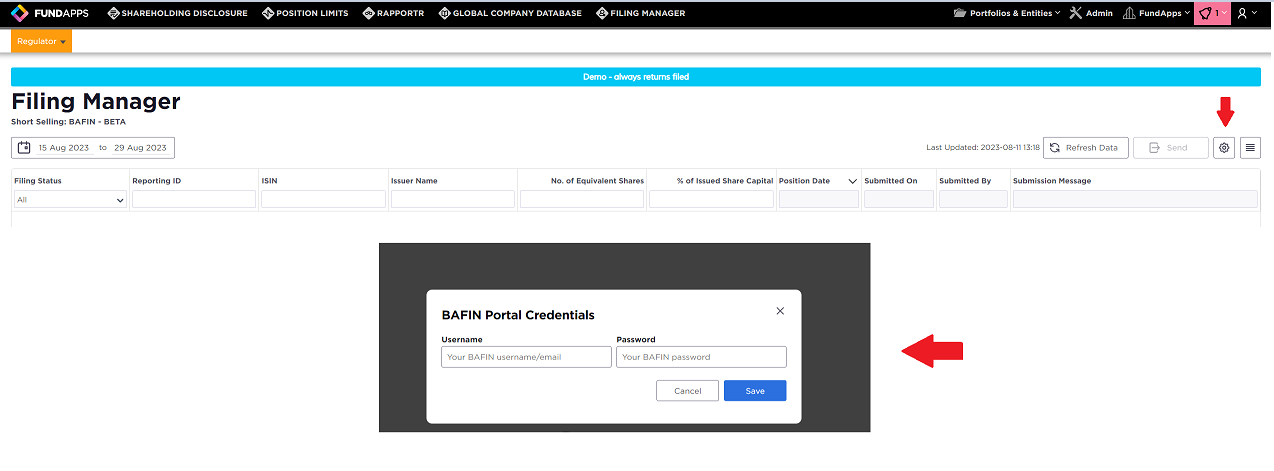
Task: Open the Admin section
Action: [x=1090, y=13]
